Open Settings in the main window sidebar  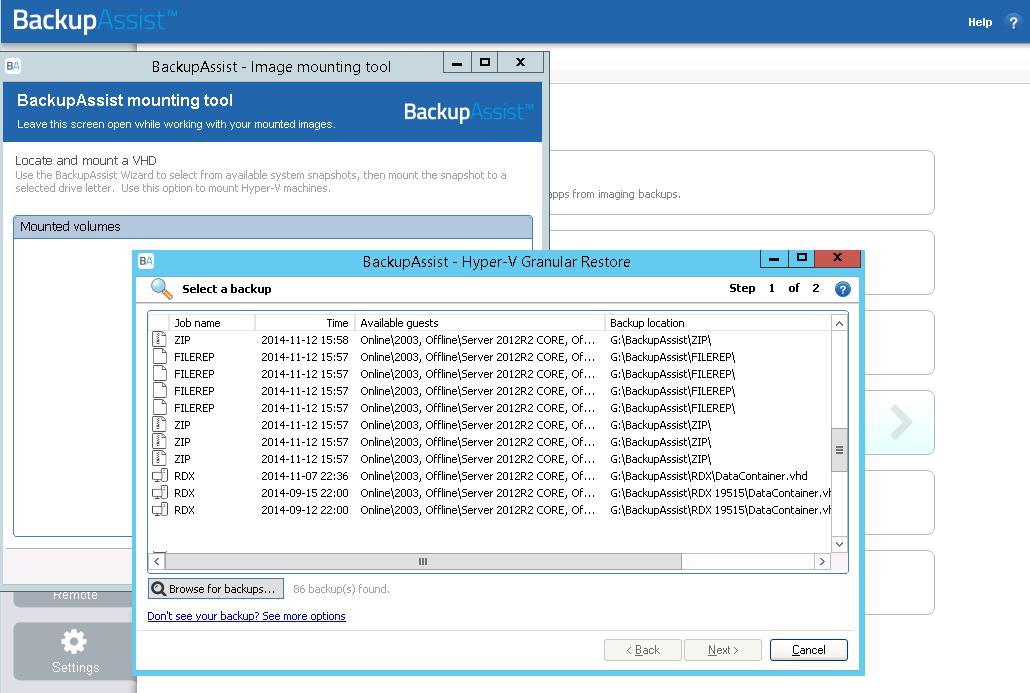(x=74, y=652)
